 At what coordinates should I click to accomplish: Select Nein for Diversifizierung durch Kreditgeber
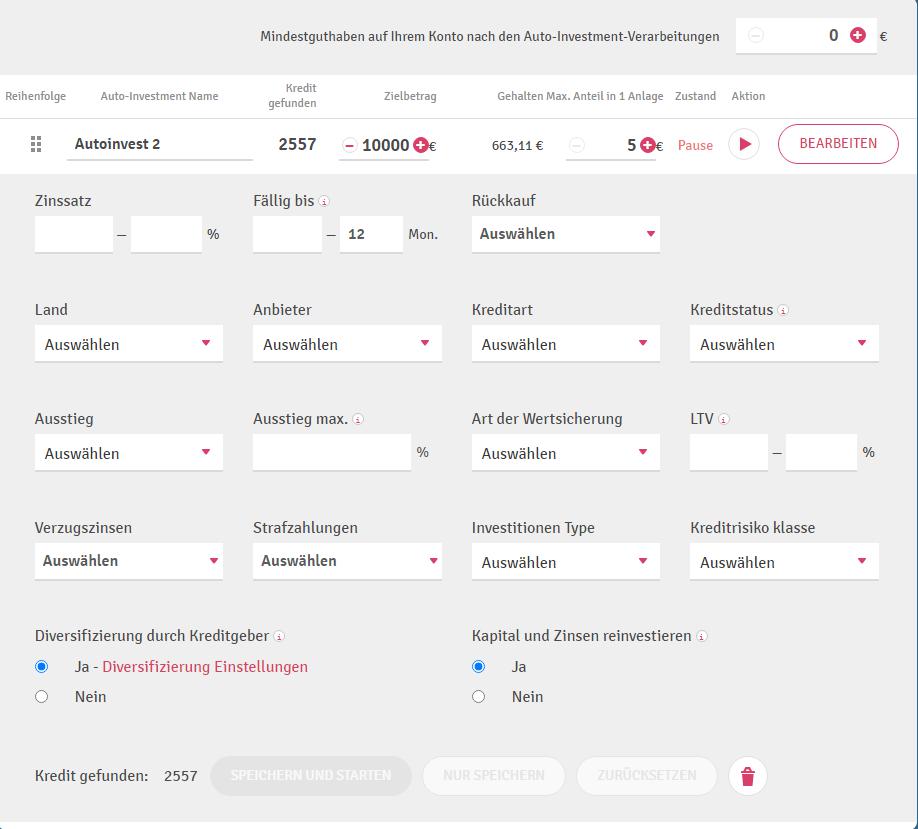[x=41, y=697]
